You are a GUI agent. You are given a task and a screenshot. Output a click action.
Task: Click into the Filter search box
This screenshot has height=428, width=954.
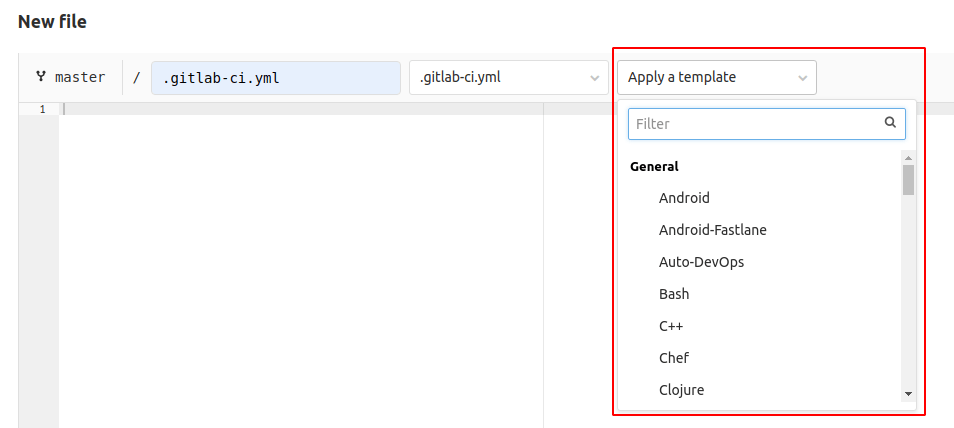(755, 124)
